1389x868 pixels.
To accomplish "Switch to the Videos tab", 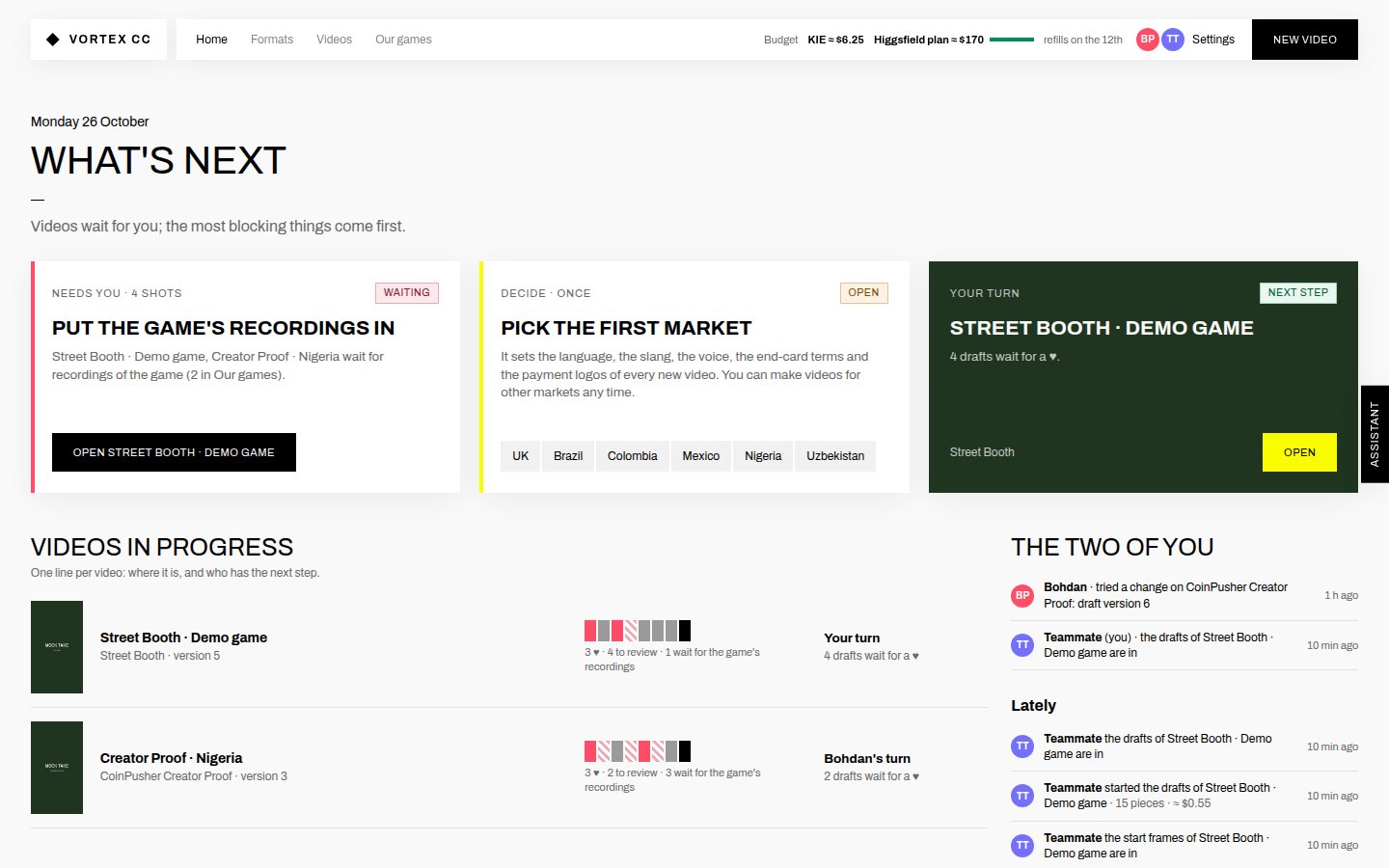I will [334, 40].
